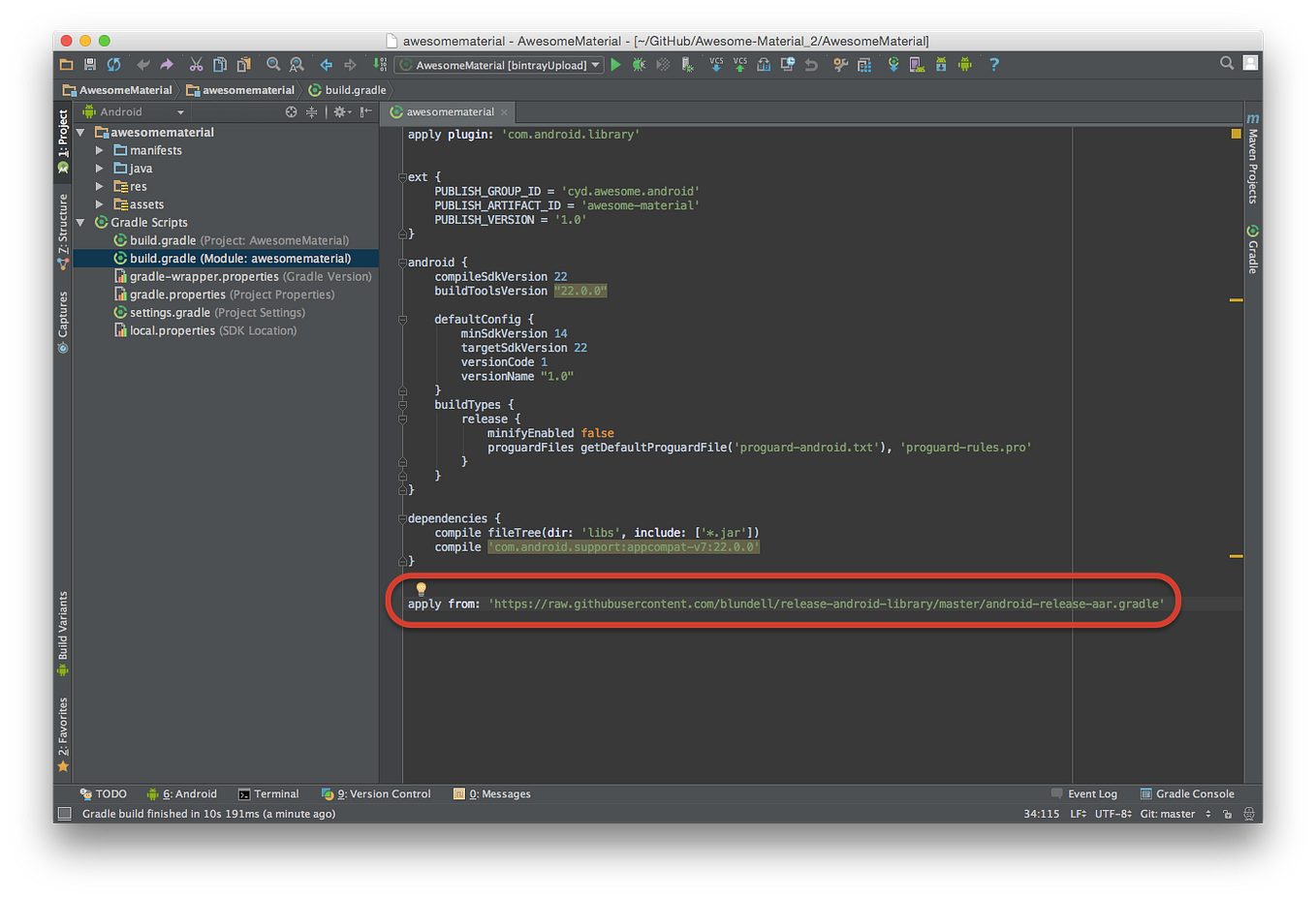Open the AwesomeMaterial [bintrayUpload] run configuration dropdown

tap(499, 64)
